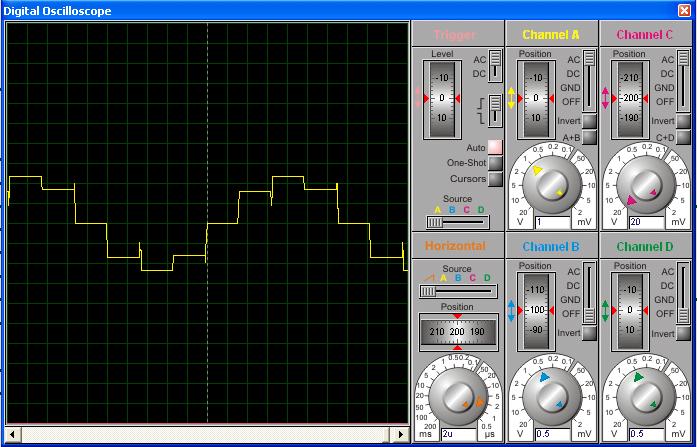
Task: Click the trigger AC/DC coupling switch
Action: pyautogui.click(x=495, y=66)
